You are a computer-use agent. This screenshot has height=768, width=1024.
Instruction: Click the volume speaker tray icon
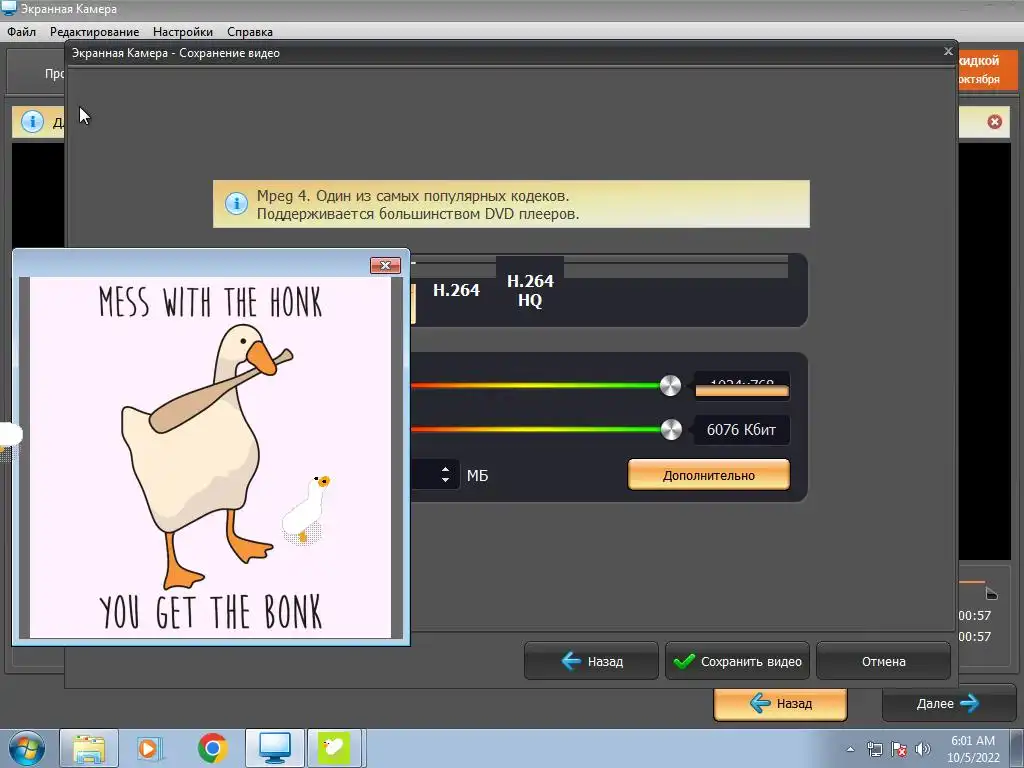(923, 749)
